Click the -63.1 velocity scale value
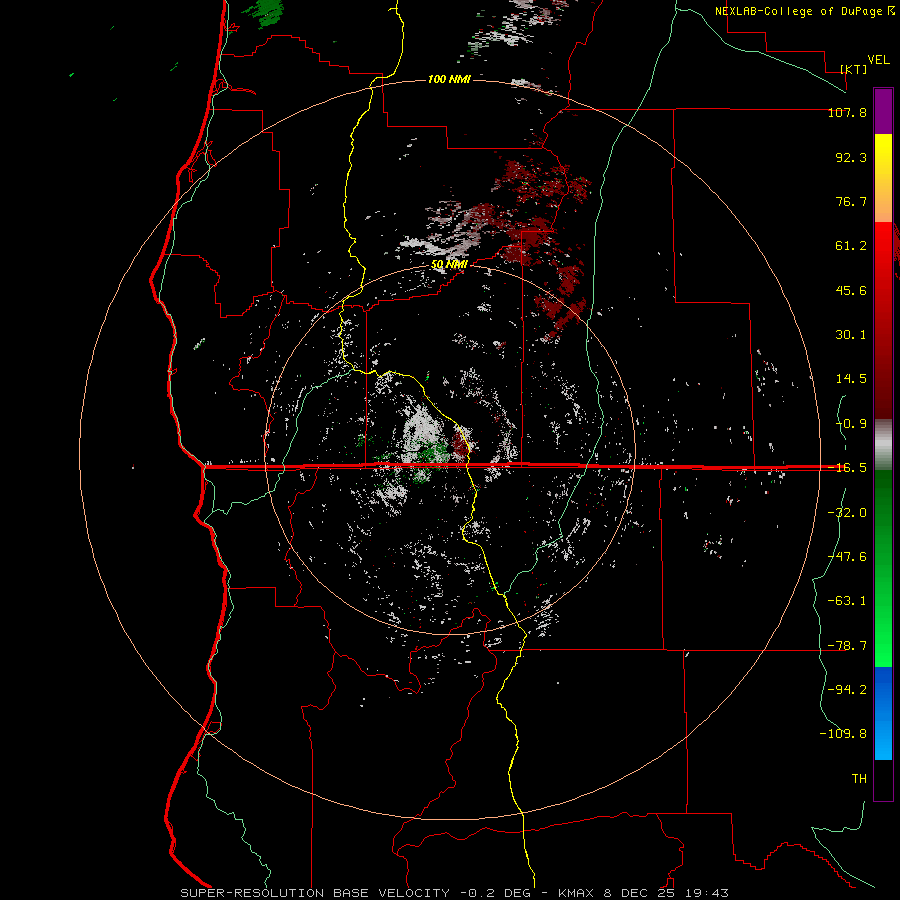Screen dimensions: 900x900 (x=847, y=601)
